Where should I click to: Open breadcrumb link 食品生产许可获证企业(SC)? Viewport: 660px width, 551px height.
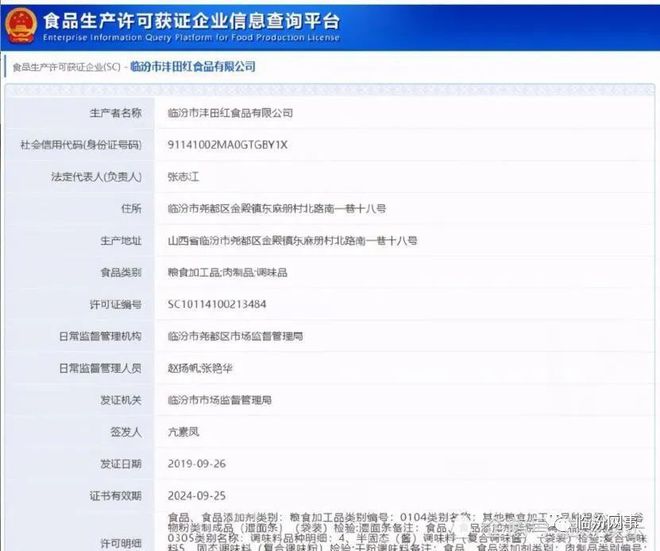point(67,67)
